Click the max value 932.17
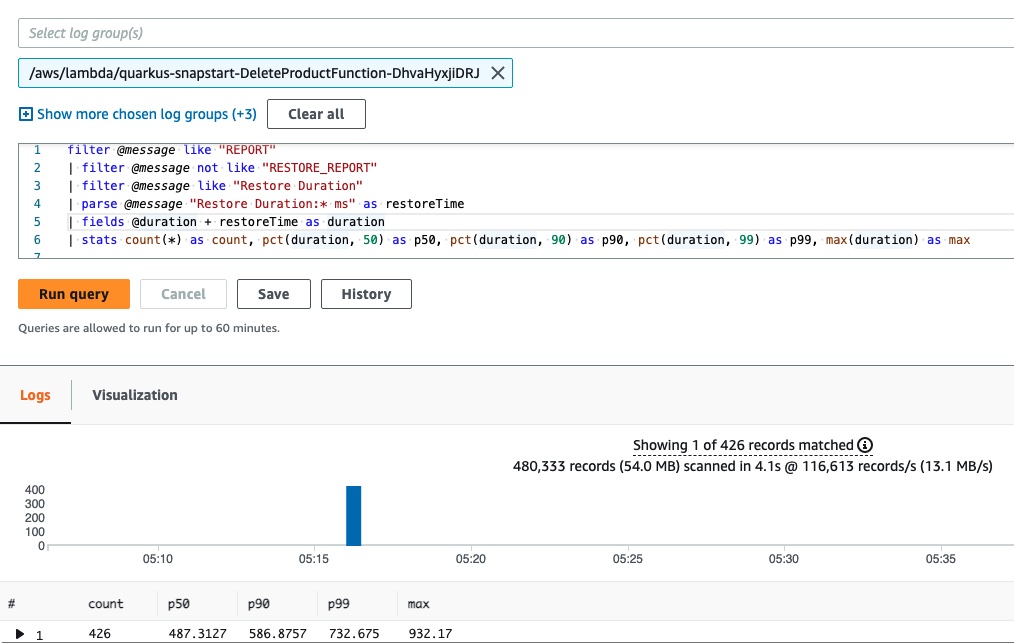Screen dimensions: 1014x643 click(430, 634)
